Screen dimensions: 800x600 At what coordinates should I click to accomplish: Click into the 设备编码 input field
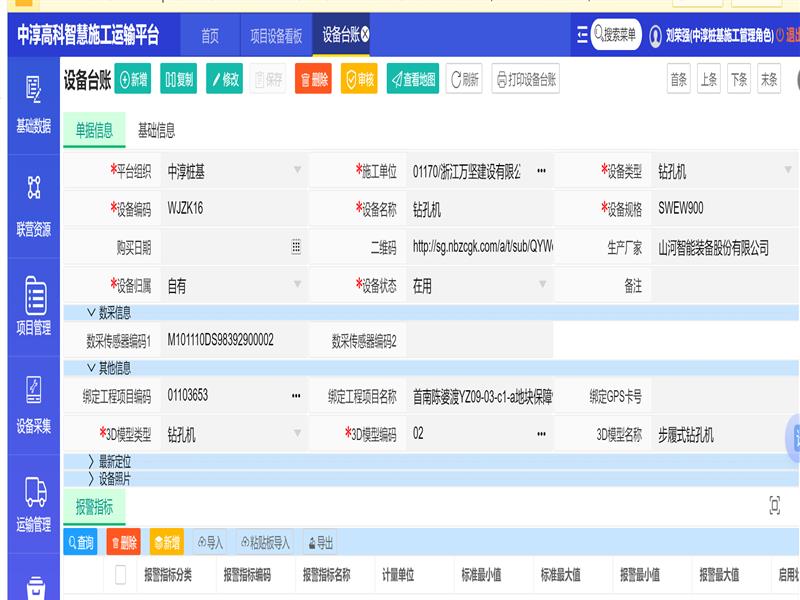tap(230, 209)
